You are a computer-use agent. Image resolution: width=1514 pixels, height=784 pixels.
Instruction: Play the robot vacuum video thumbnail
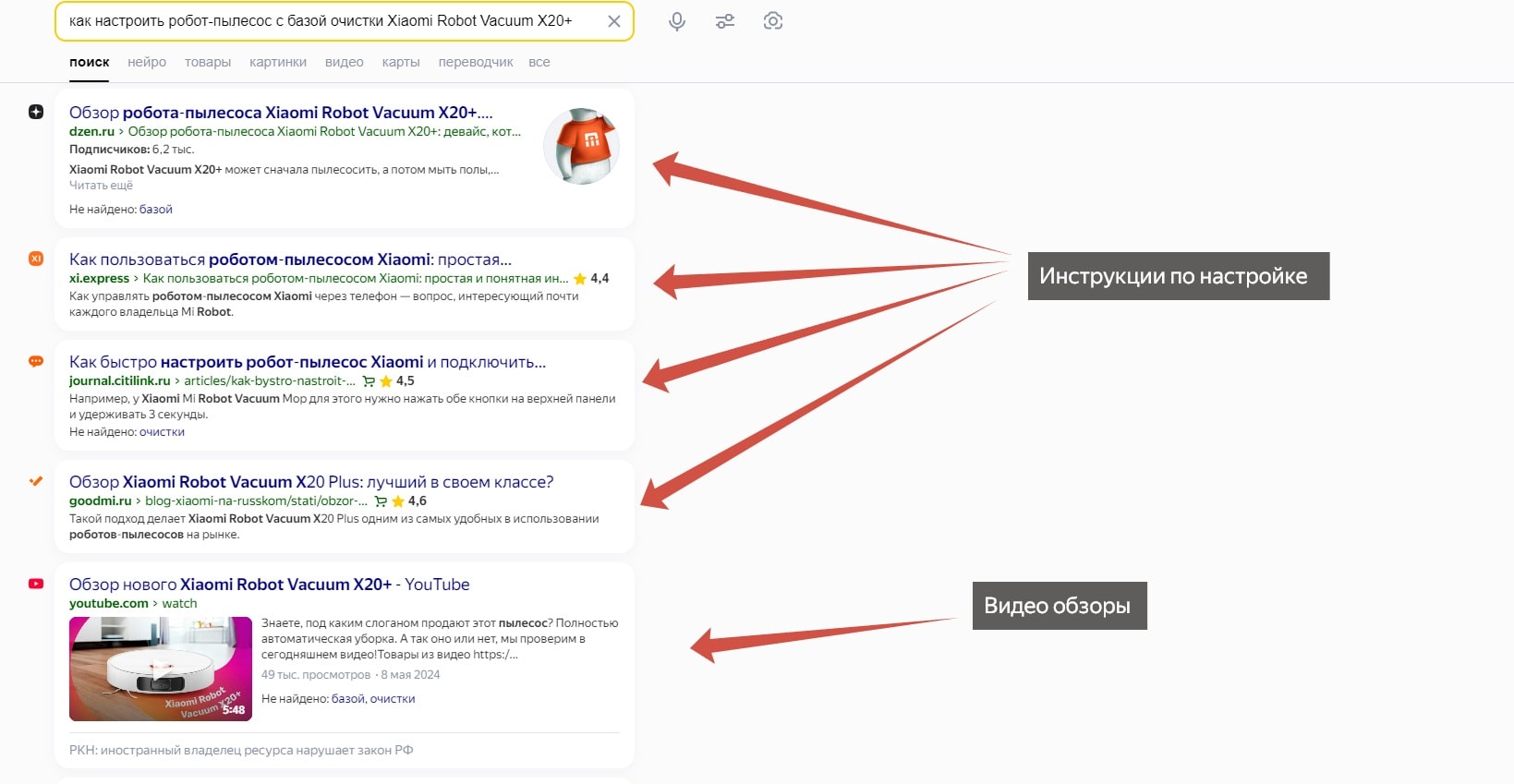[161, 669]
